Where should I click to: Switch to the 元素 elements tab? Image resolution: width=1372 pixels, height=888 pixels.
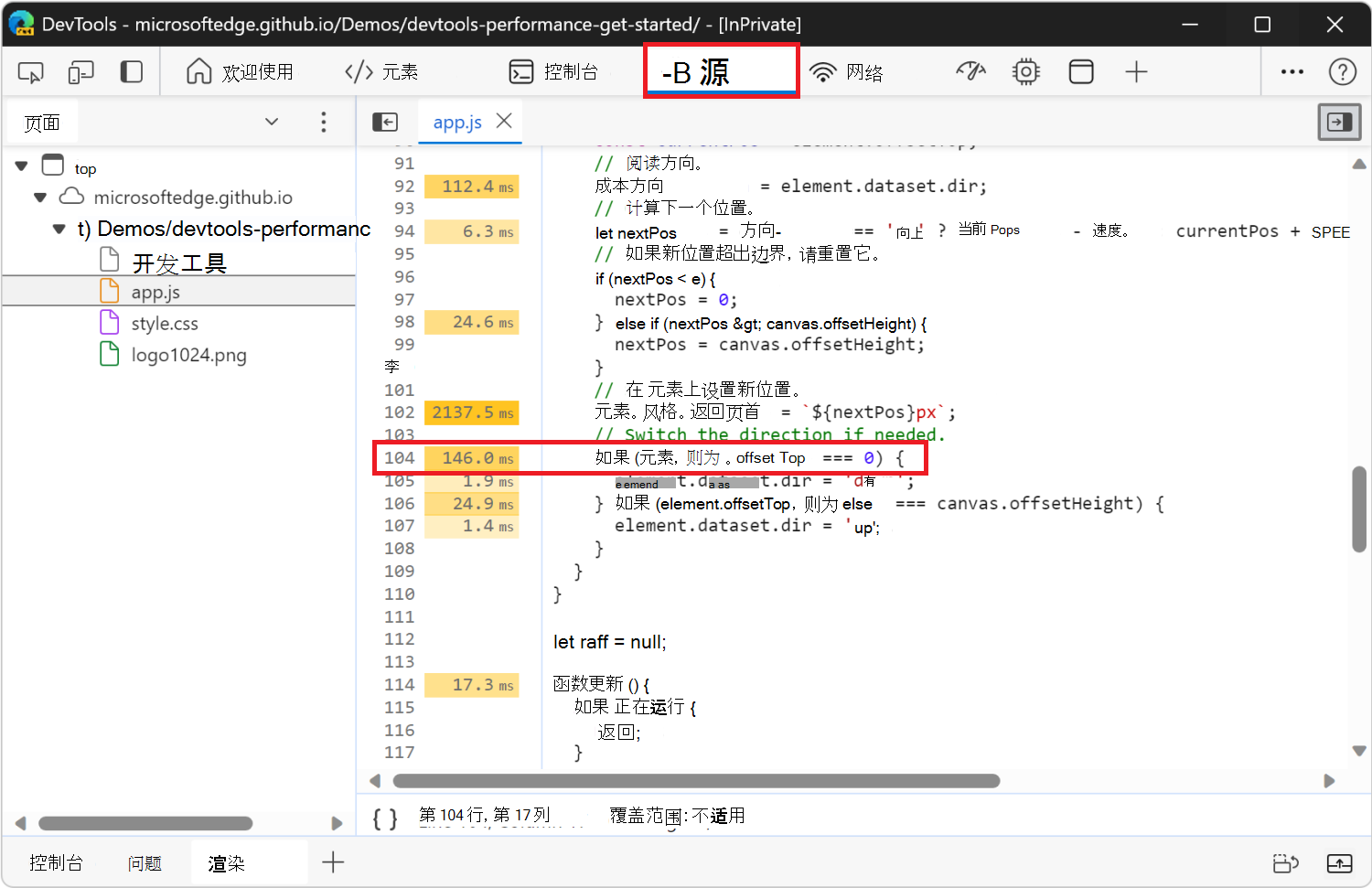[x=381, y=72]
